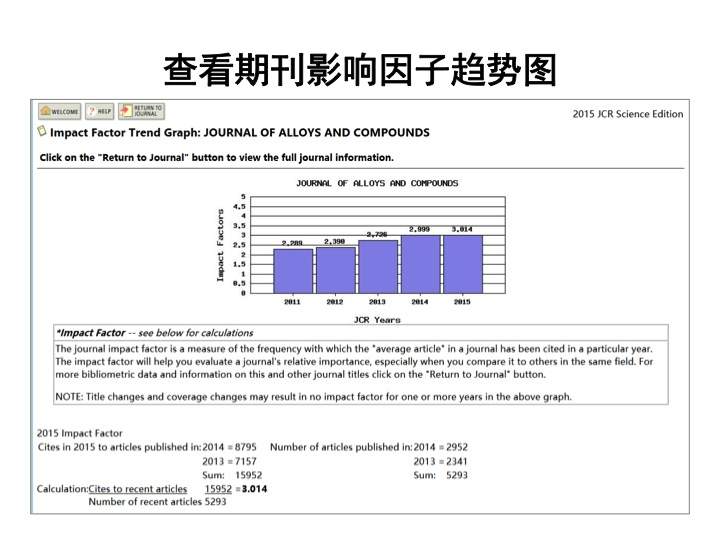Viewport: 720px width, 540px height.
Task: Select the 2013 bar in the chart
Action: click(x=378, y=267)
